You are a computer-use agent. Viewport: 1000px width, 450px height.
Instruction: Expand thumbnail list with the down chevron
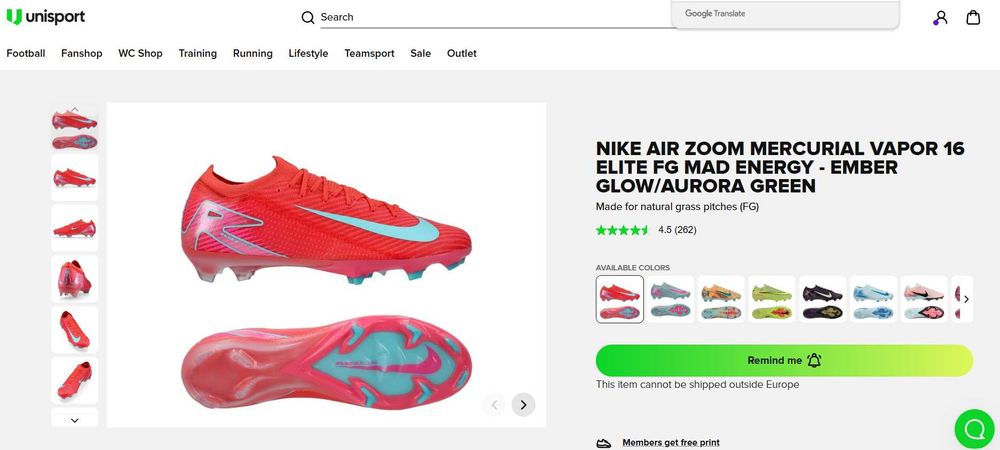coord(75,420)
